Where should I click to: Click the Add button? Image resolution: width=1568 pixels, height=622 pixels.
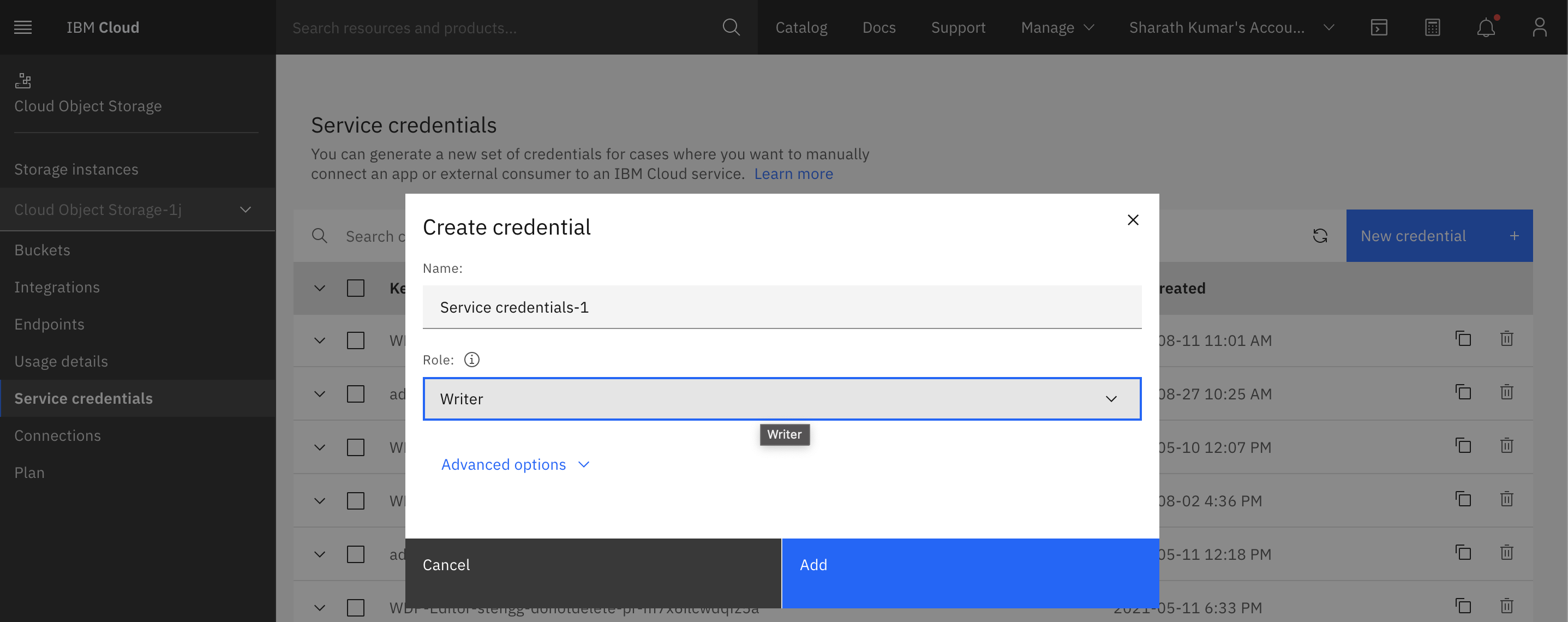(x=970, y=573)
